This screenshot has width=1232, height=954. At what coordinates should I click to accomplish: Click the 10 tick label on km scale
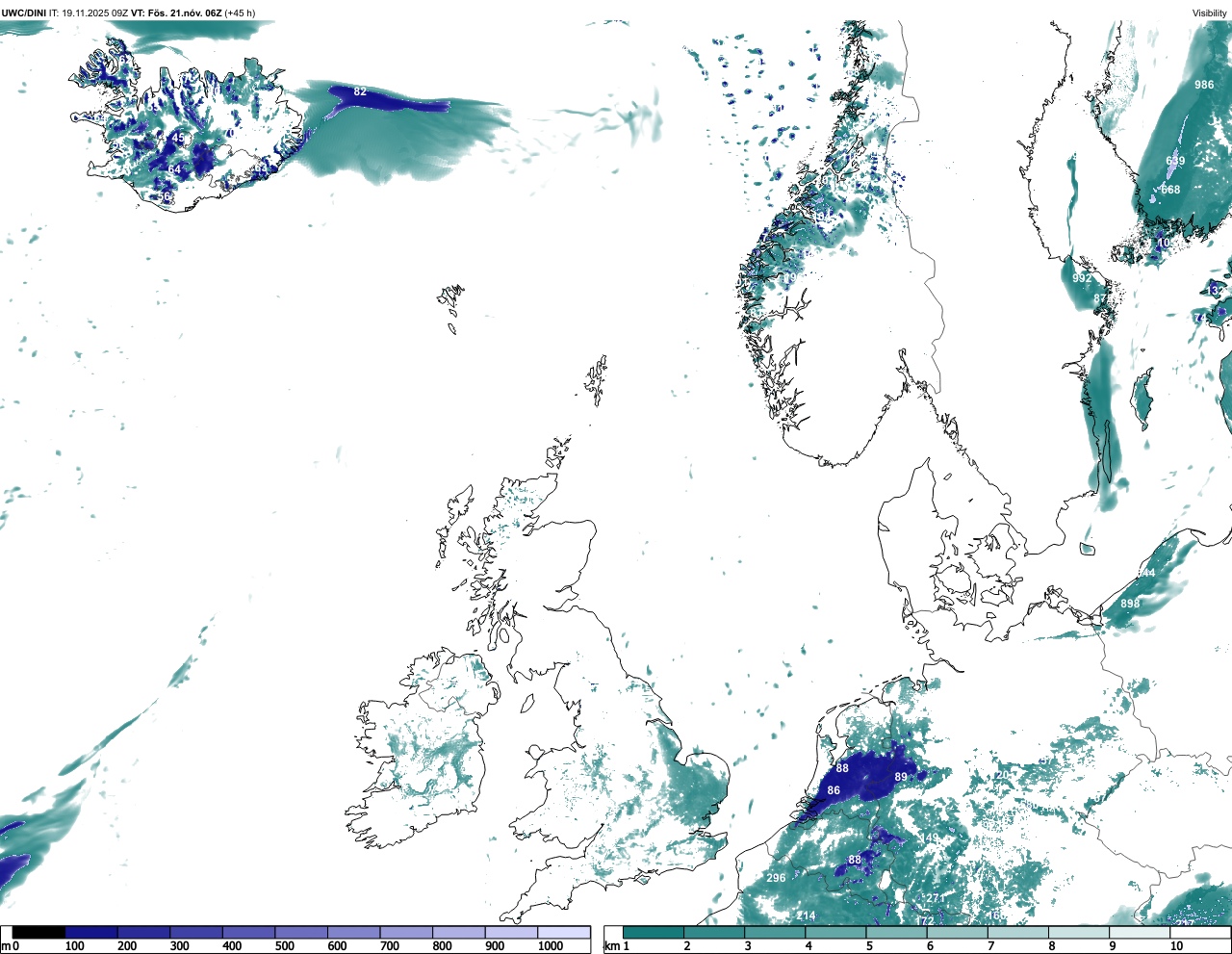pyautogui.click(x=1176, y=946)
